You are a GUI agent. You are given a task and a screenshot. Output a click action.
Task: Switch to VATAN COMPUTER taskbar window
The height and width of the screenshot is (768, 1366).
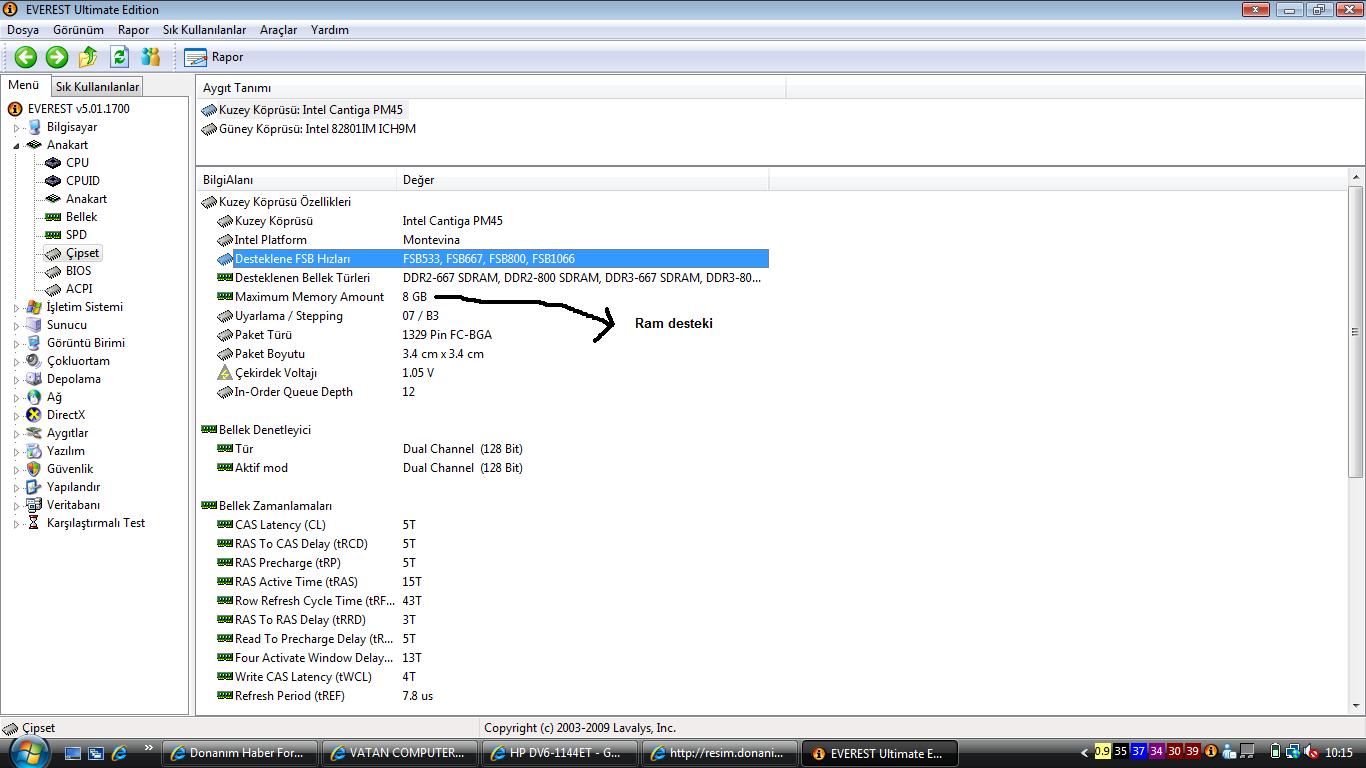coord(400,753)
